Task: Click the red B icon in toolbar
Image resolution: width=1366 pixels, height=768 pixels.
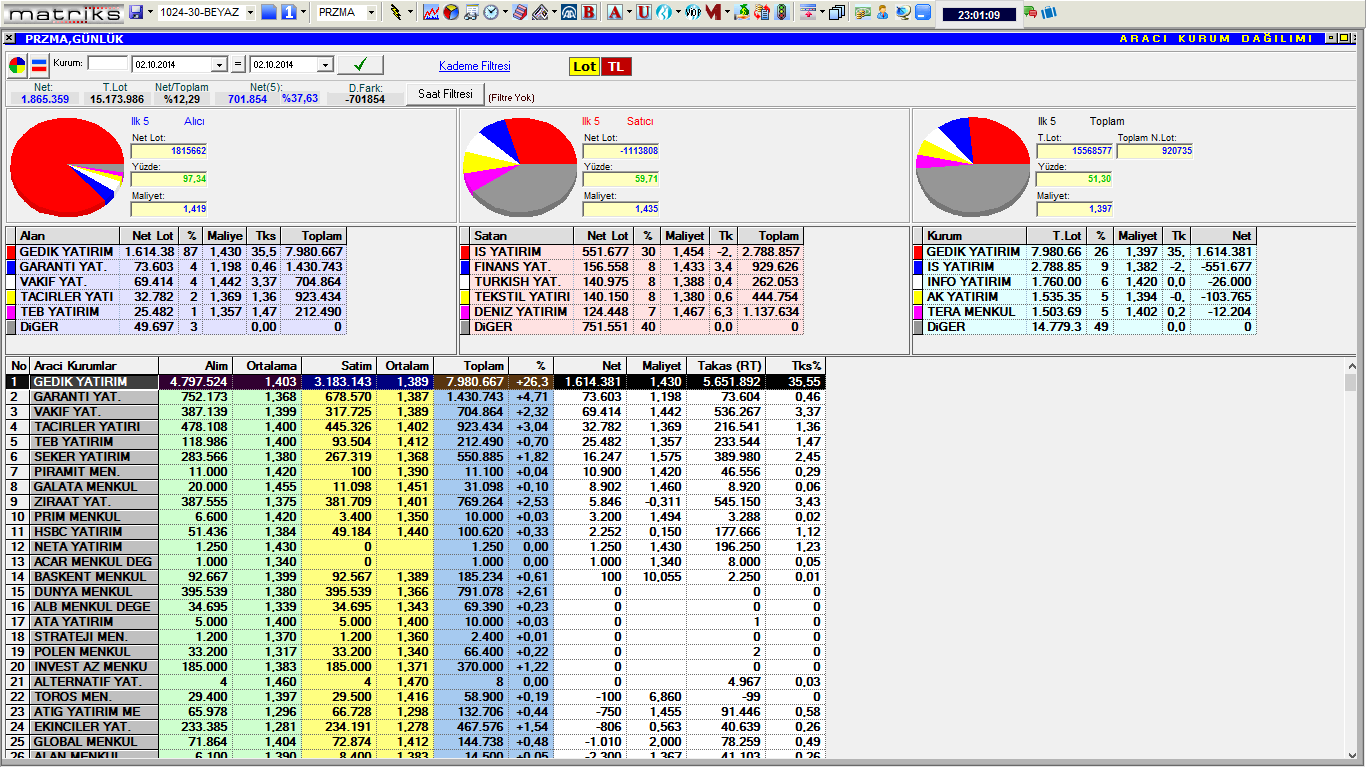Action: click(x=588, y=13)
